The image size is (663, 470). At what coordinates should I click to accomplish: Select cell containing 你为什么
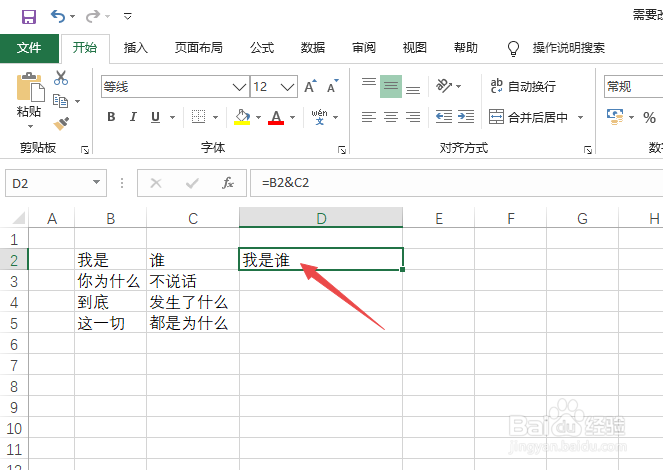tap(110, 281)
